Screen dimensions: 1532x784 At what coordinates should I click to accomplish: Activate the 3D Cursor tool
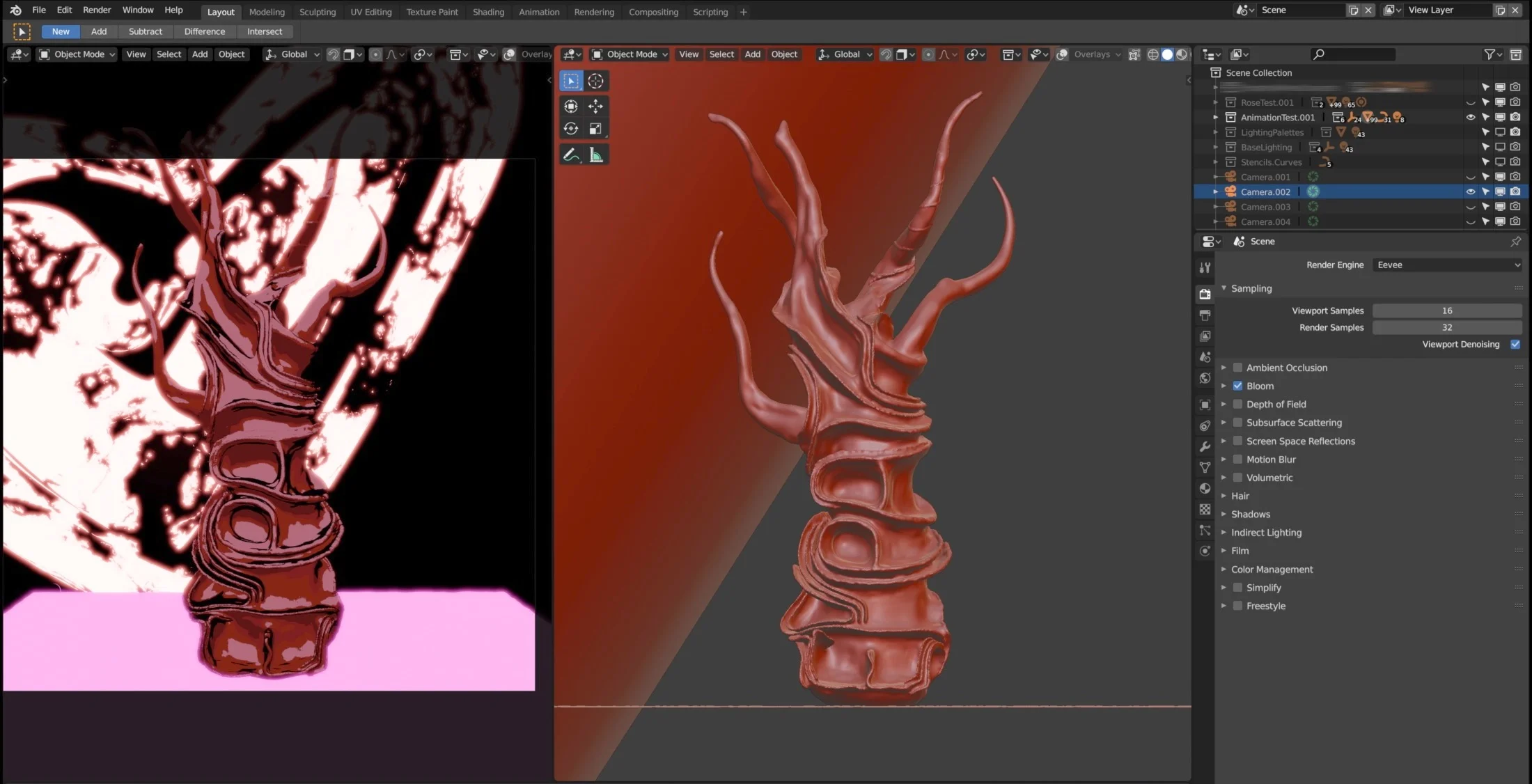(595, 81)
